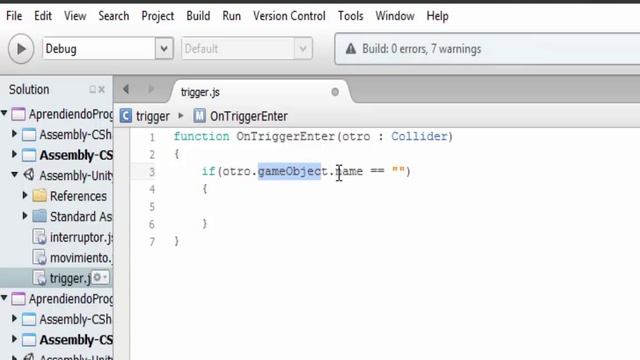Open the trigger class breadcrumb
This screenshot has height=360, width=640.
[x=153, y=116]
